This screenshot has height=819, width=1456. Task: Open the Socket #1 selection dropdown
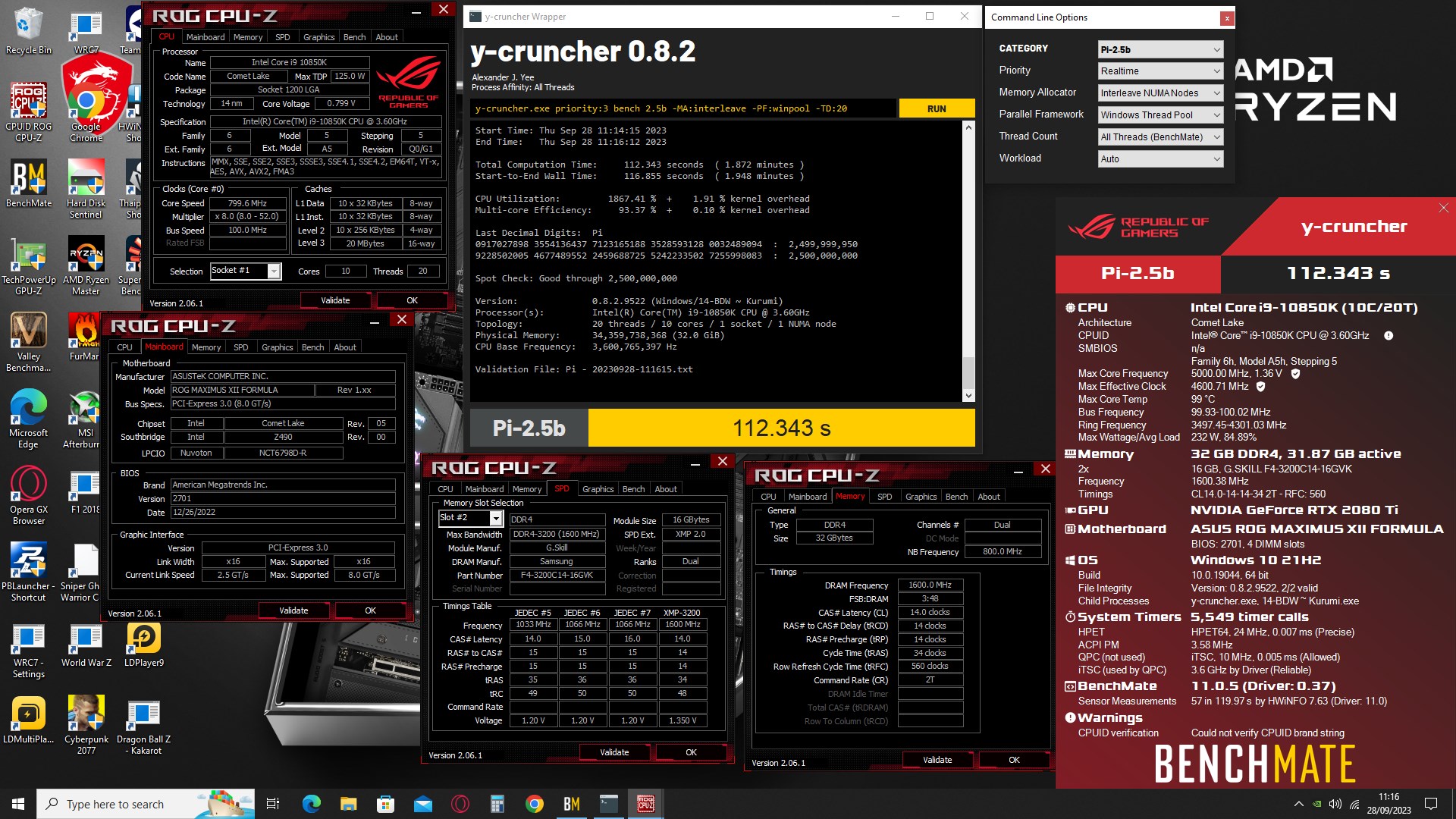coord(245,271)
